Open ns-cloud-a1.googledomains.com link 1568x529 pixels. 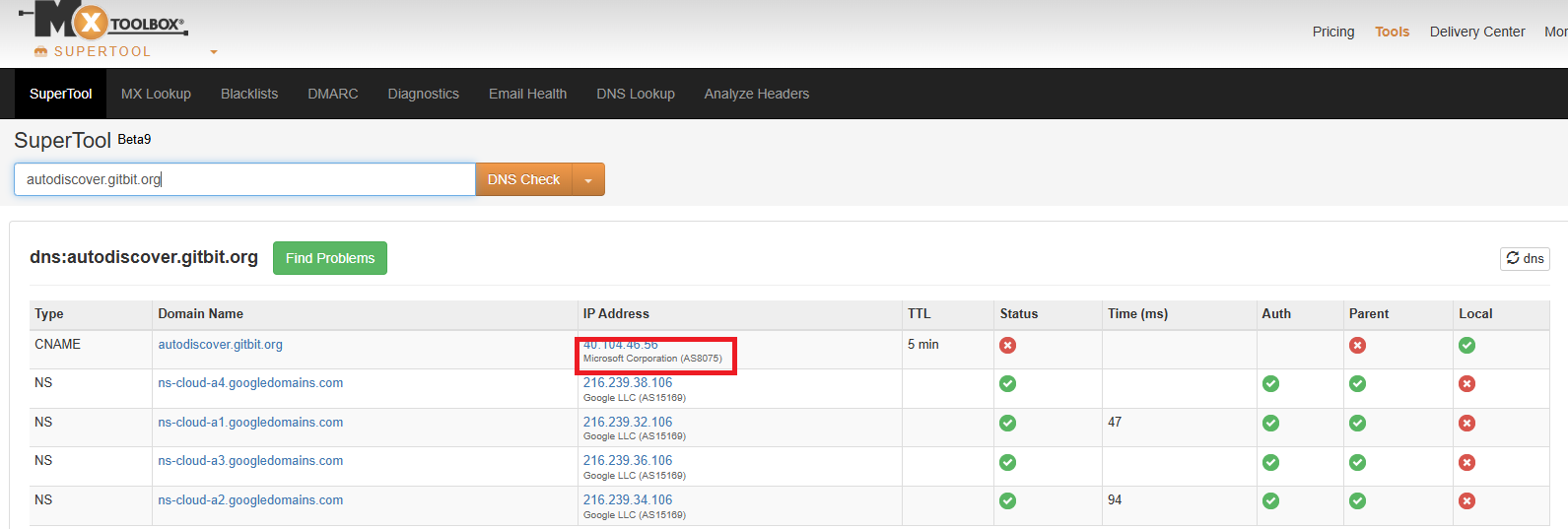(x=250, y=422)
